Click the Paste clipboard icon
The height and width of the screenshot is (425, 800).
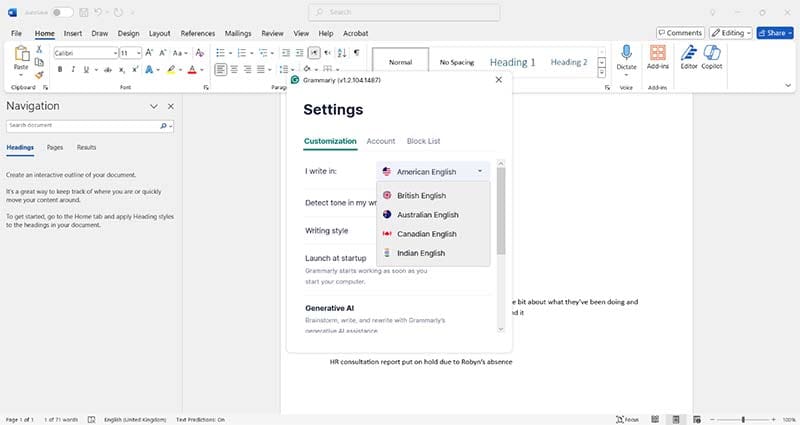21,54
